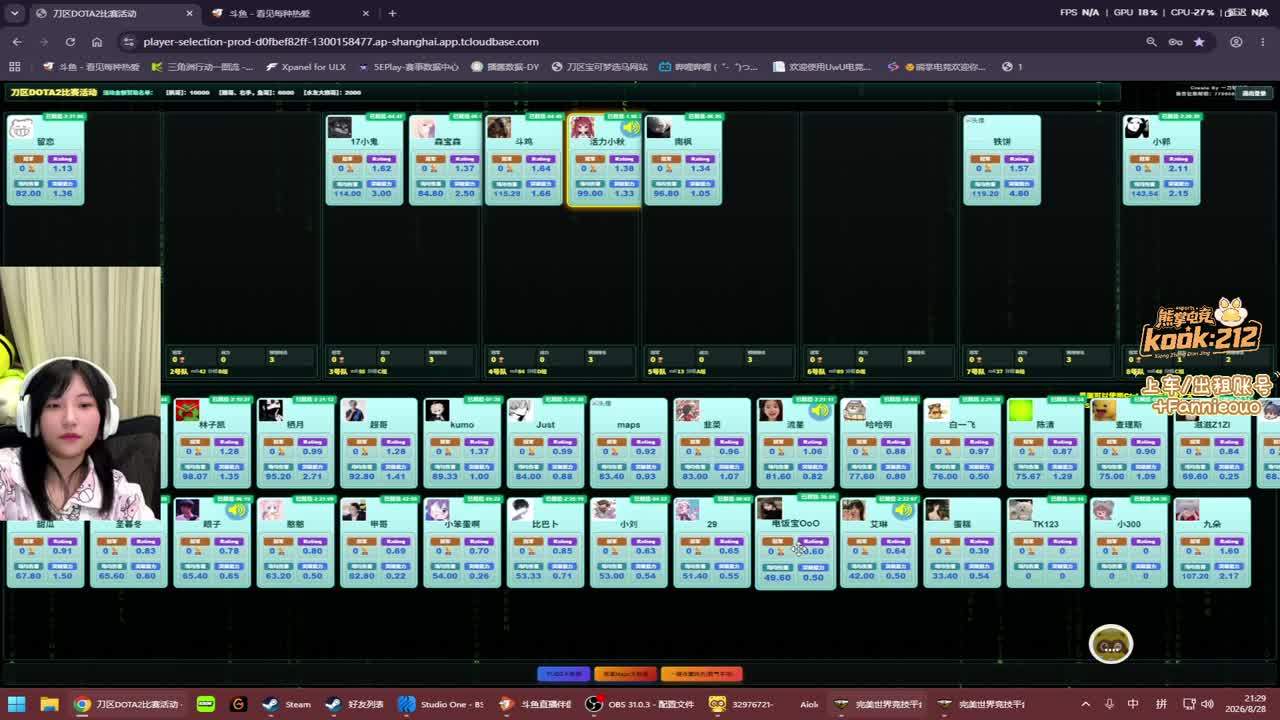
Task: Click the orange middle button at page bottom
Action: (x=626, y=674)
